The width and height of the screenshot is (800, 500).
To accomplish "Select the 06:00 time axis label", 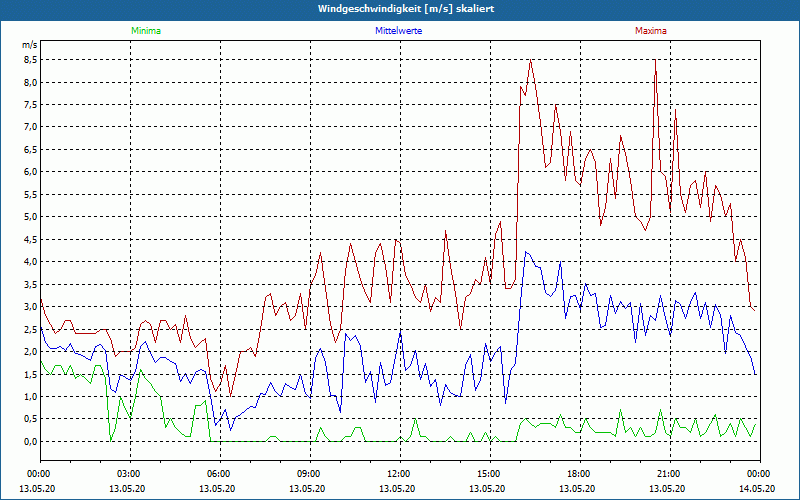I will click(x=218, y=474).
